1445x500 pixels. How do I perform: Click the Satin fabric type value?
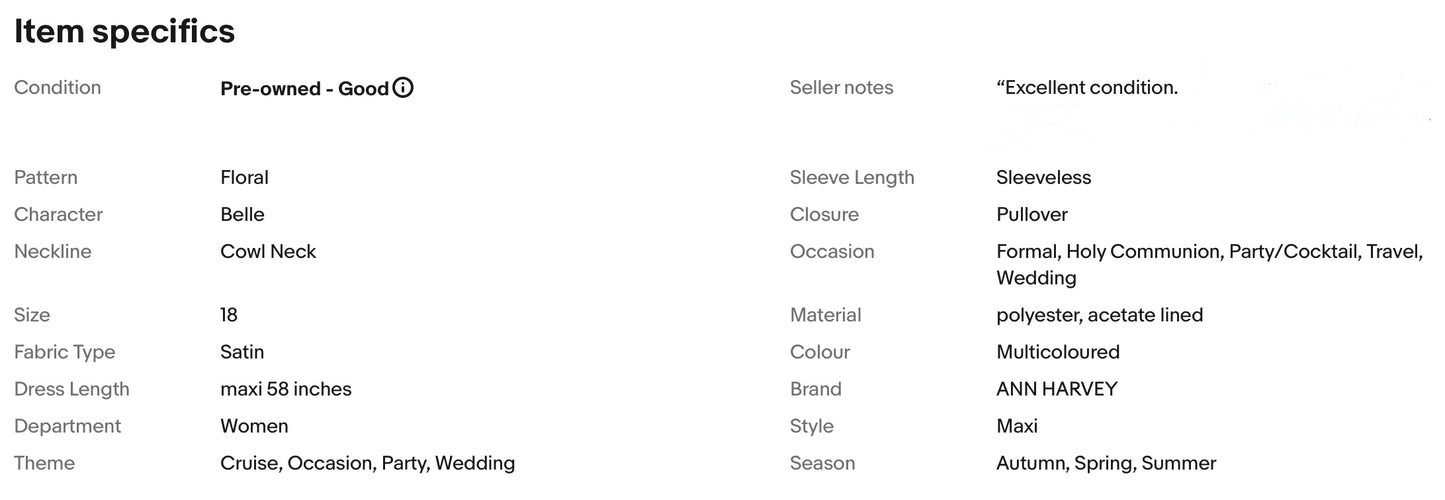[242, 352]
